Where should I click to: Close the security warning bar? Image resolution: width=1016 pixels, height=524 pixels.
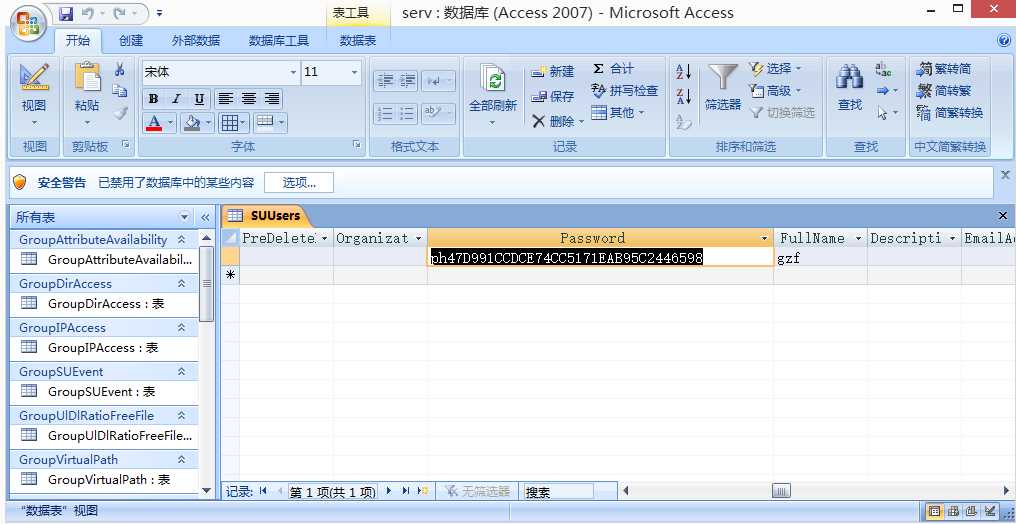pos(1005,175)
